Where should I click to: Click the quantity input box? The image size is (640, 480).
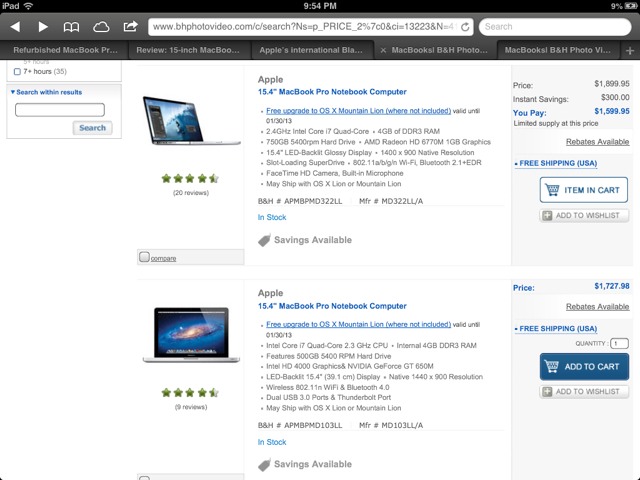coord(619,343)
